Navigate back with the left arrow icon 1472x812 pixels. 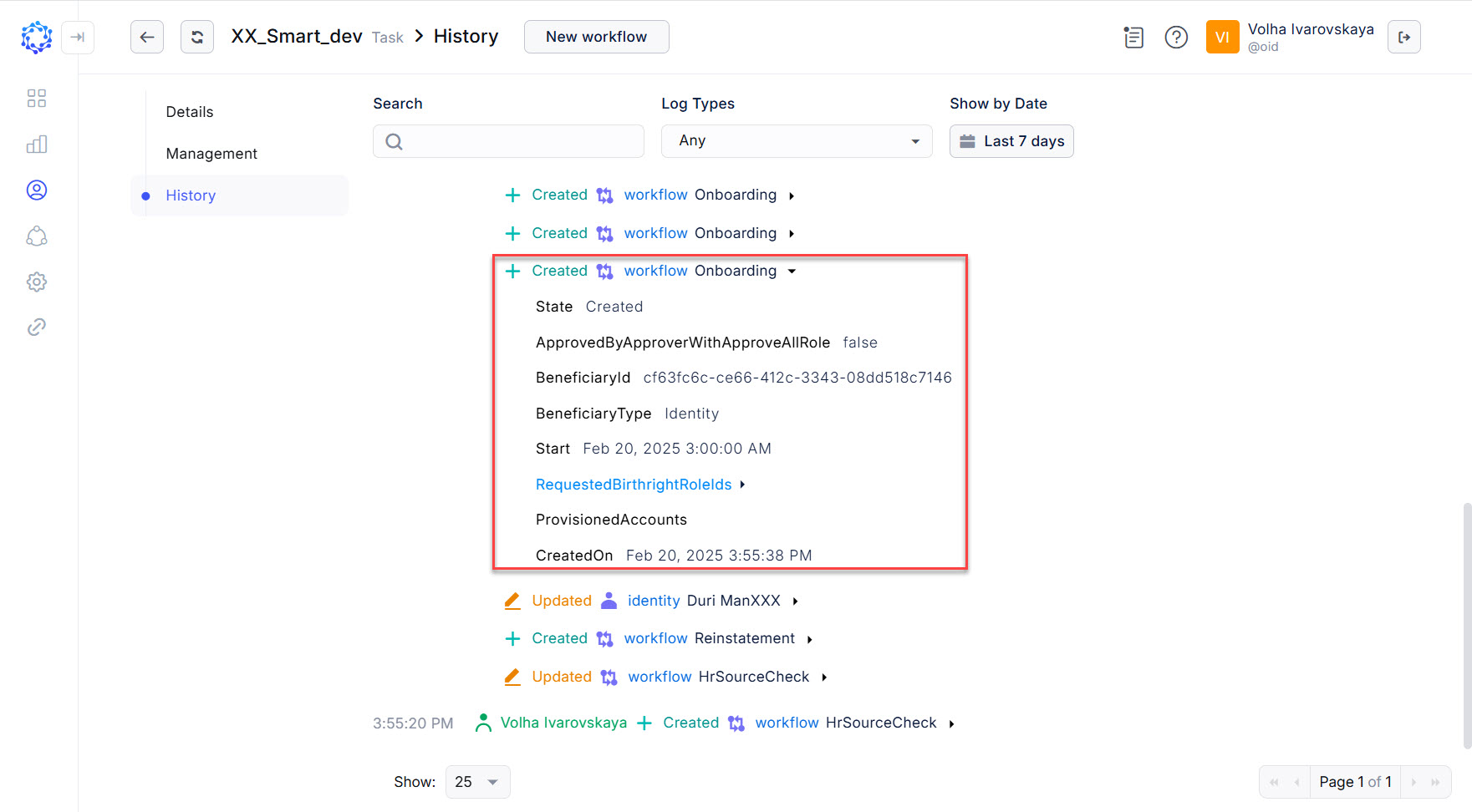pos(147,37)
